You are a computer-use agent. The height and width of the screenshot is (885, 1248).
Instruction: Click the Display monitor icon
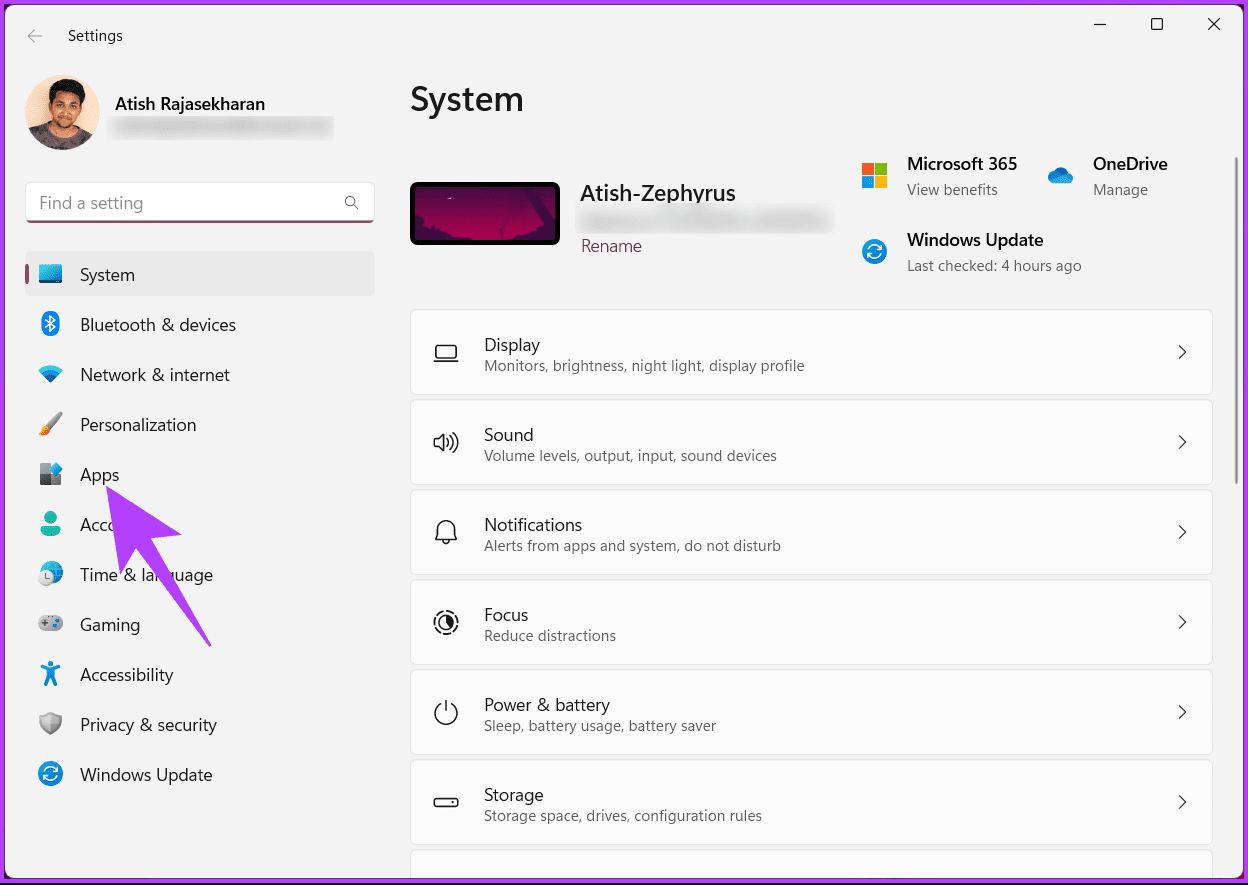[446, 352]
